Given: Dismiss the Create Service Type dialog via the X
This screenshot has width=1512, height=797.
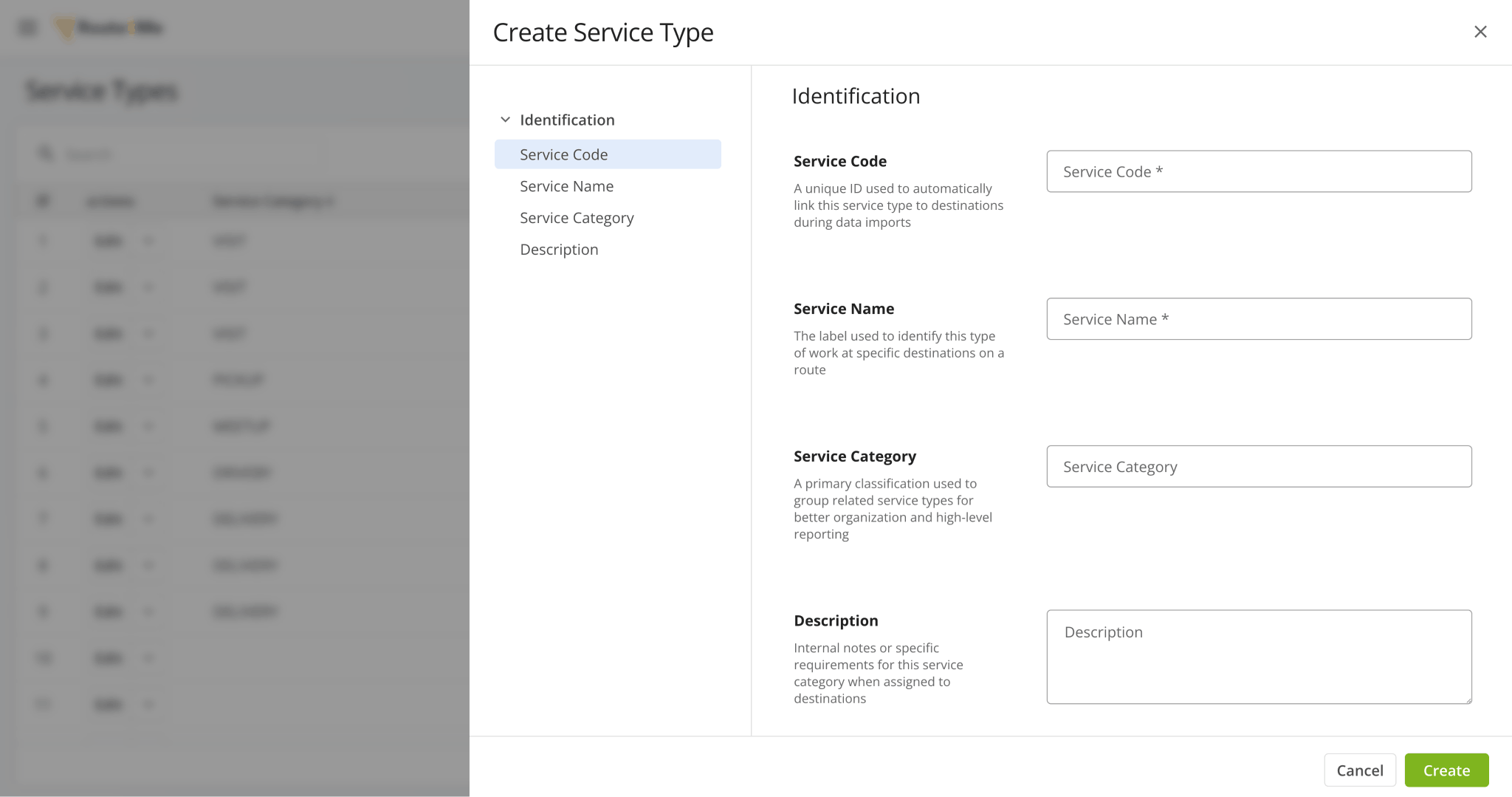Looking at the screenshot, I should click(x=1481, y=32).
